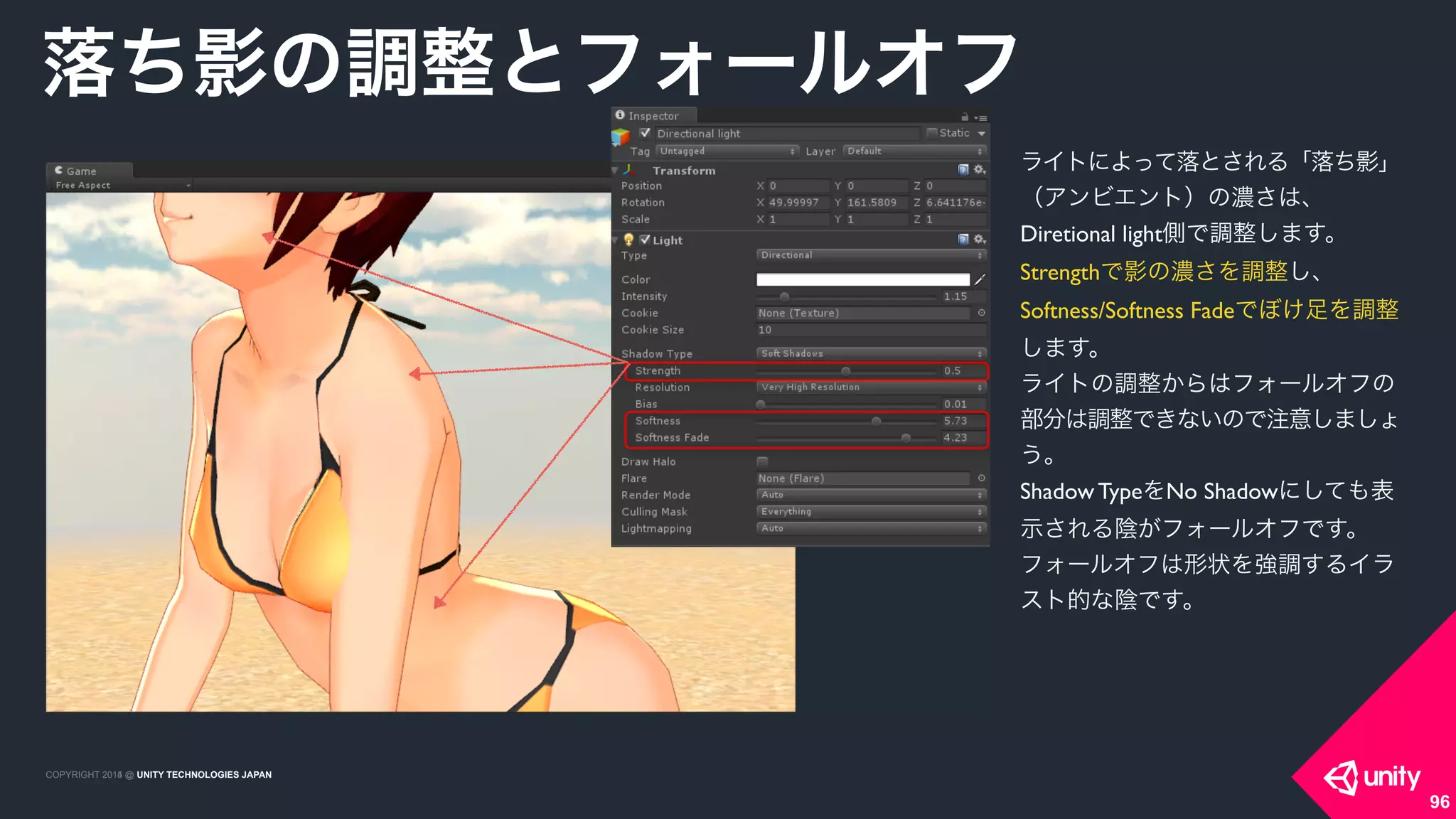1456x819 pixels.
Task: Open Transform component help book icon
Action: [x=963, y=170]
